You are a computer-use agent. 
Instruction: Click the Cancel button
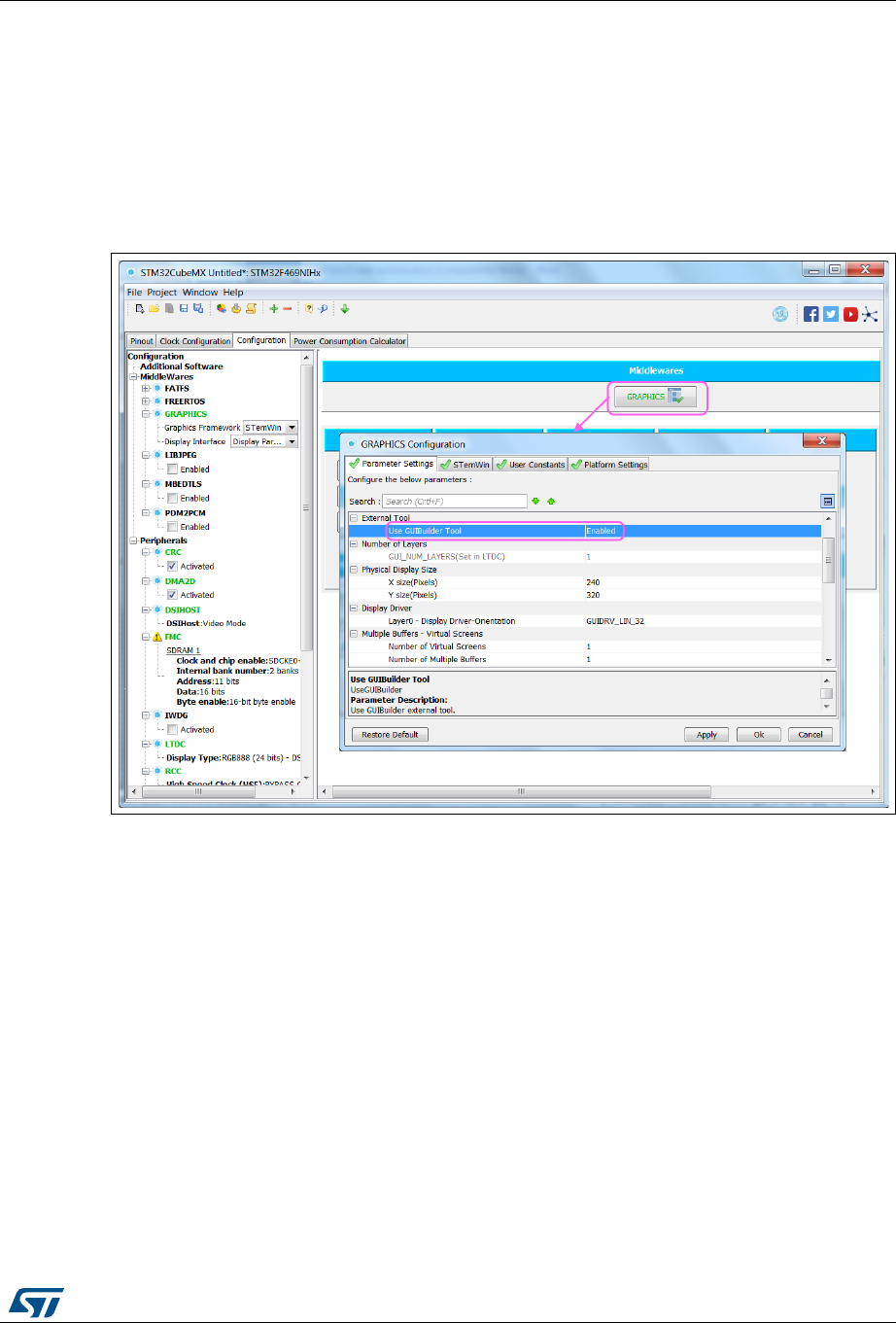point(810,735)
